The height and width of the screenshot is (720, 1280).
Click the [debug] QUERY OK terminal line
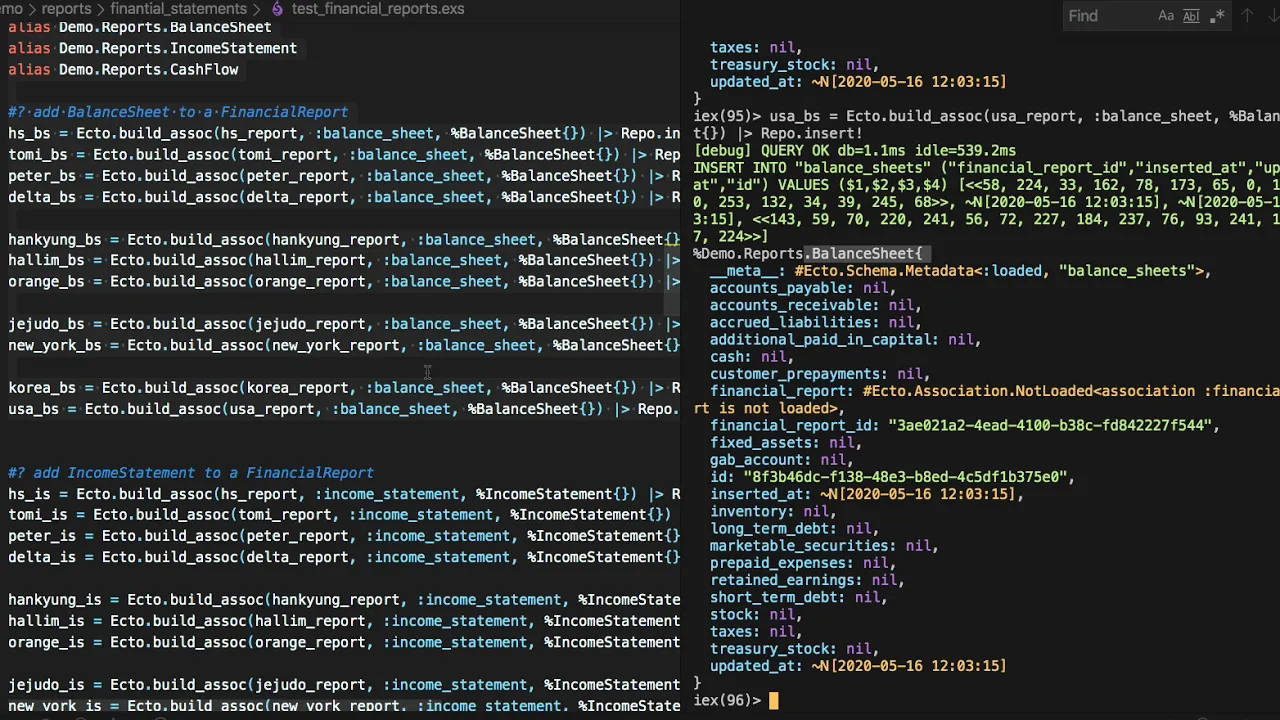tap(855, 151)
